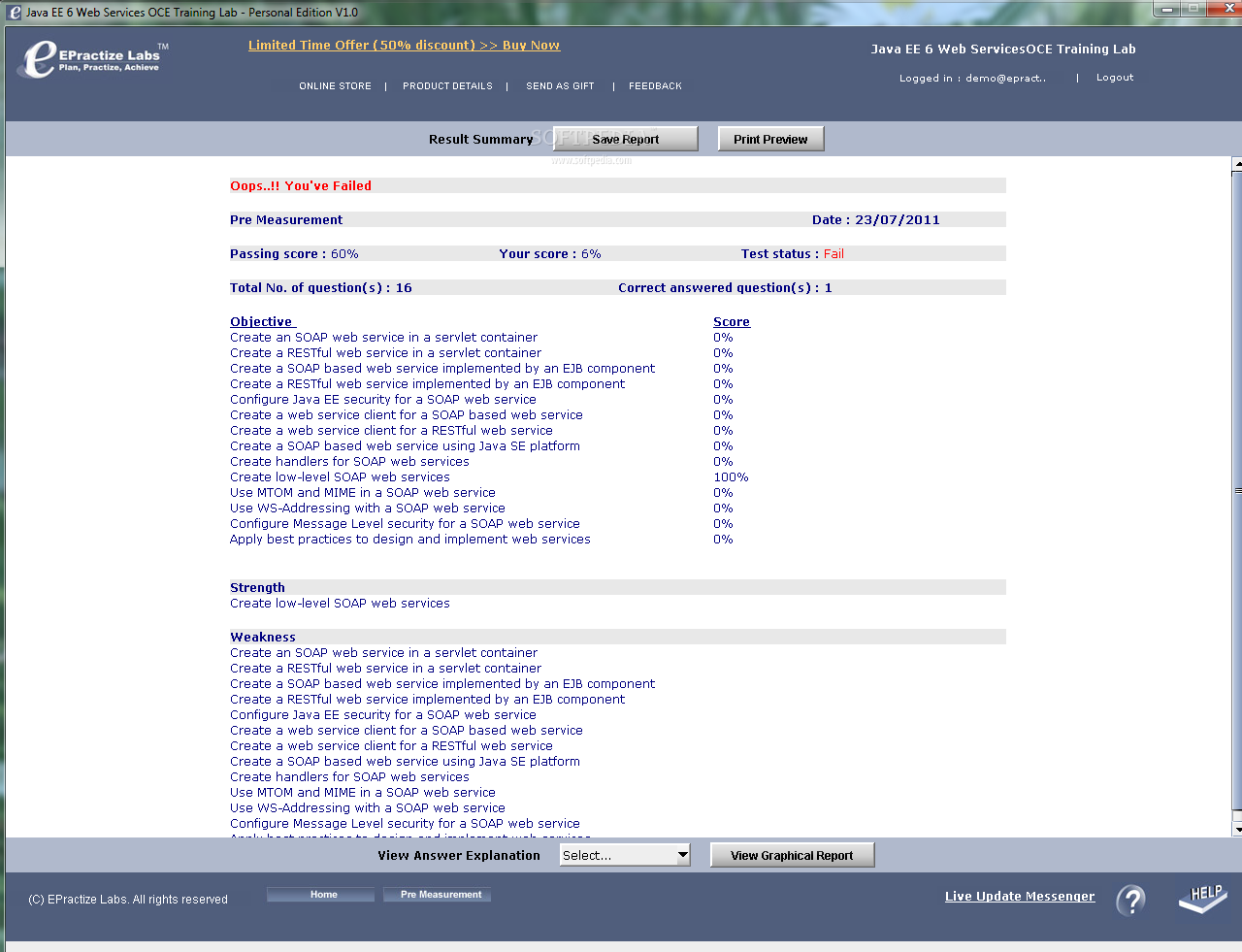Open PRODUCT DETAILS menu item
The image size is (1242, 952).
click(x=447, y=86)
